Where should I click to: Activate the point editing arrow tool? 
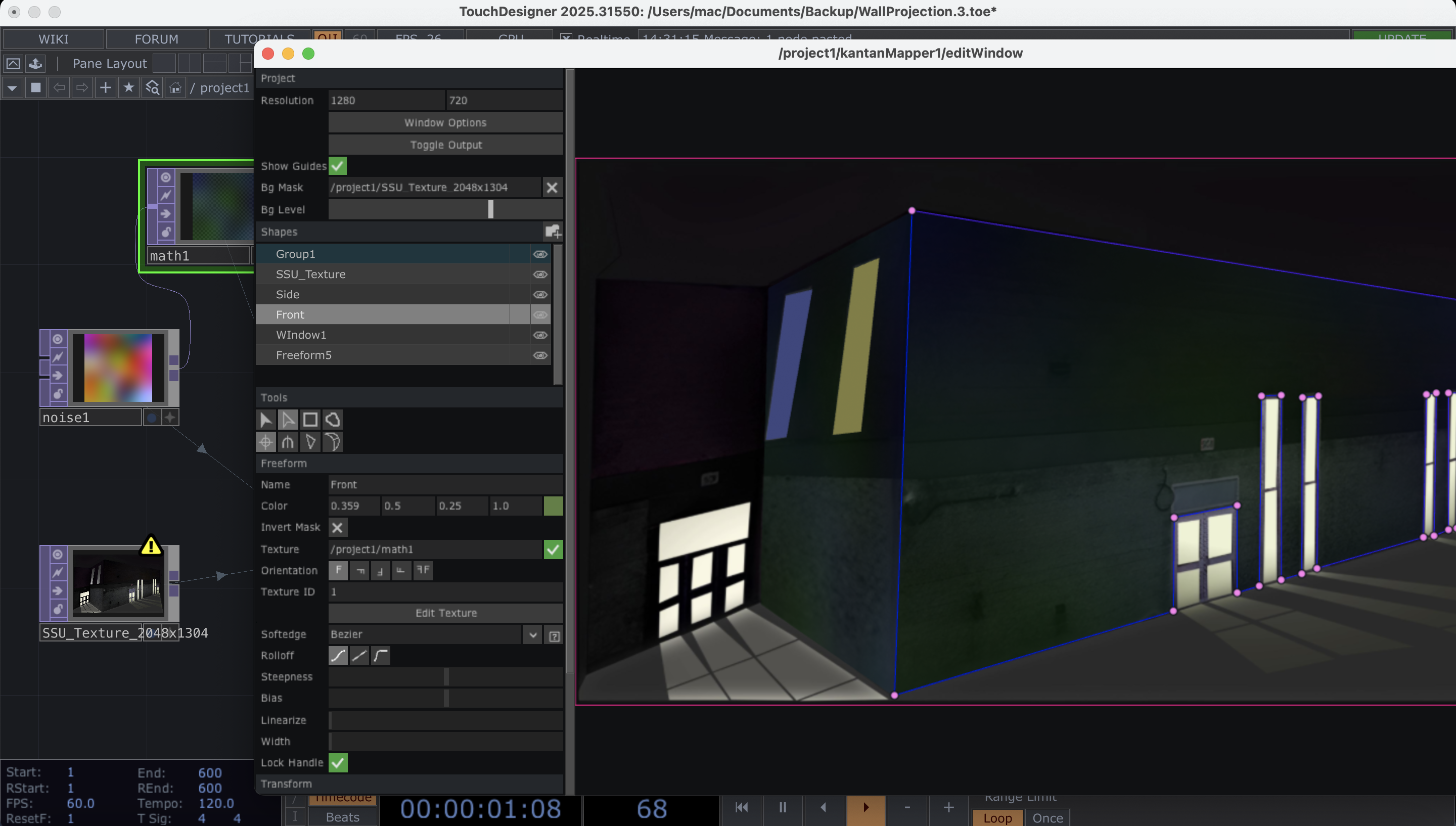[288, 419]
